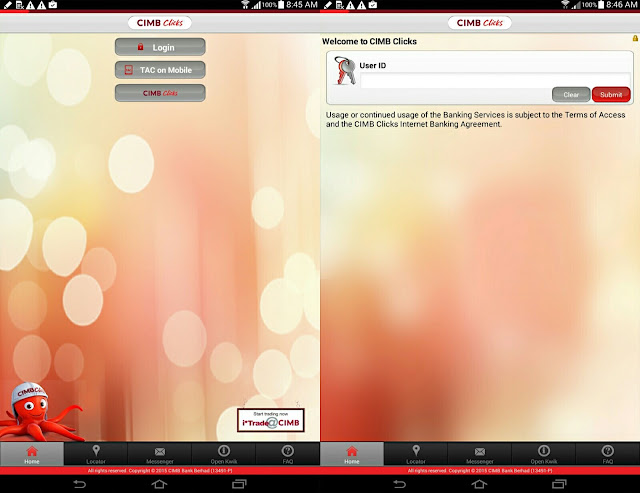Tap Login button on left screen
Screen dimensions: 640x493
[160, 47]
